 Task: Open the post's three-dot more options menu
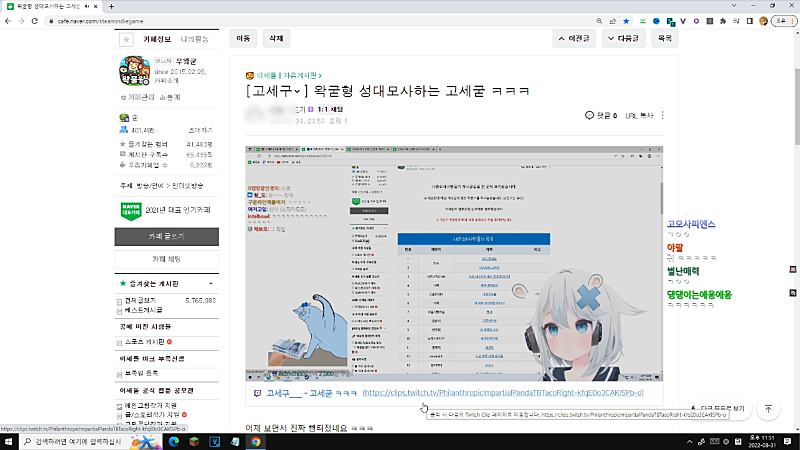coord(663,117)
